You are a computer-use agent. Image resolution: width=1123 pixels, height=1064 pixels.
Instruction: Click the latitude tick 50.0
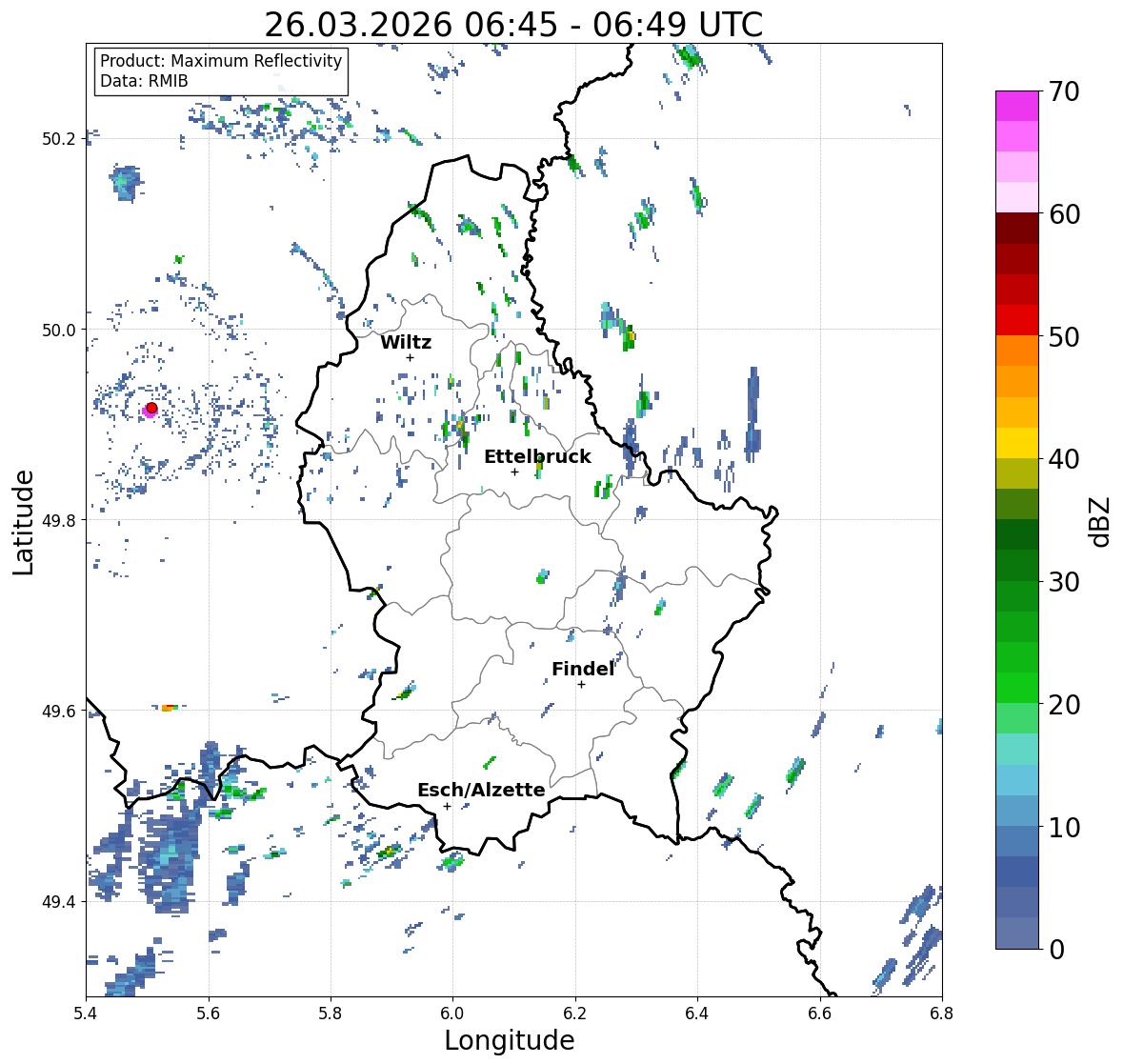(59, 330)
